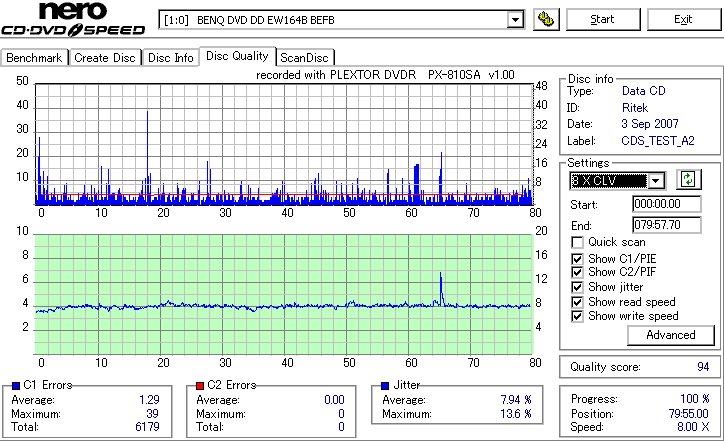This screenshot has height=441, width=724.
Task: Click the drive options icon beside the drive selector
Action: pyautogui.click(x=546, y=19)
